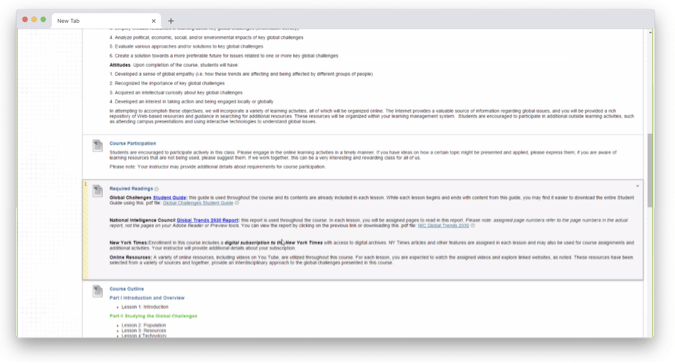Open the Course Outline heading link
Screen dimensions: 675x363
coord(127,289)
